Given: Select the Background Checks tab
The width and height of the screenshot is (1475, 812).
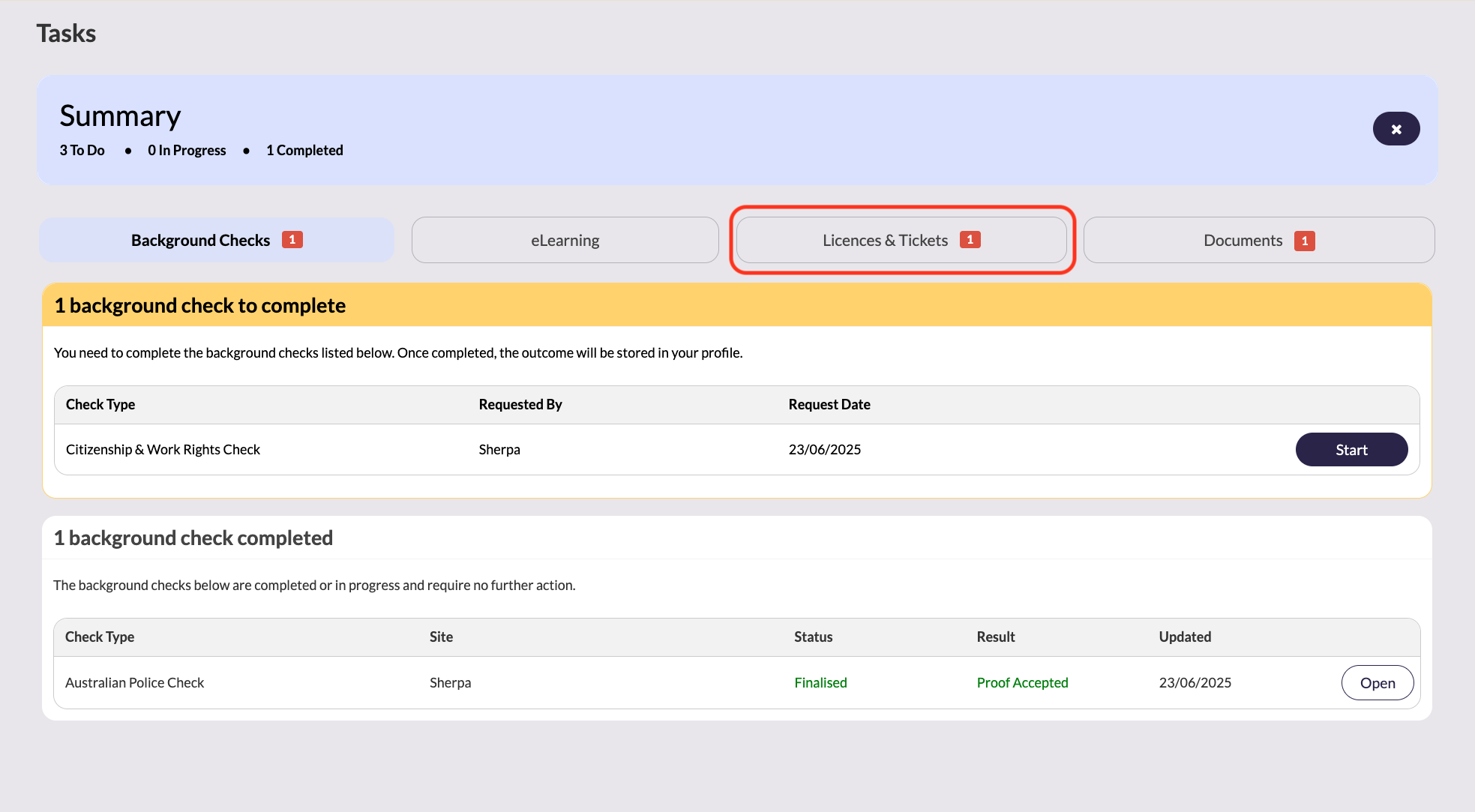Looking at the screenshot, I should (x=200, y=241).
